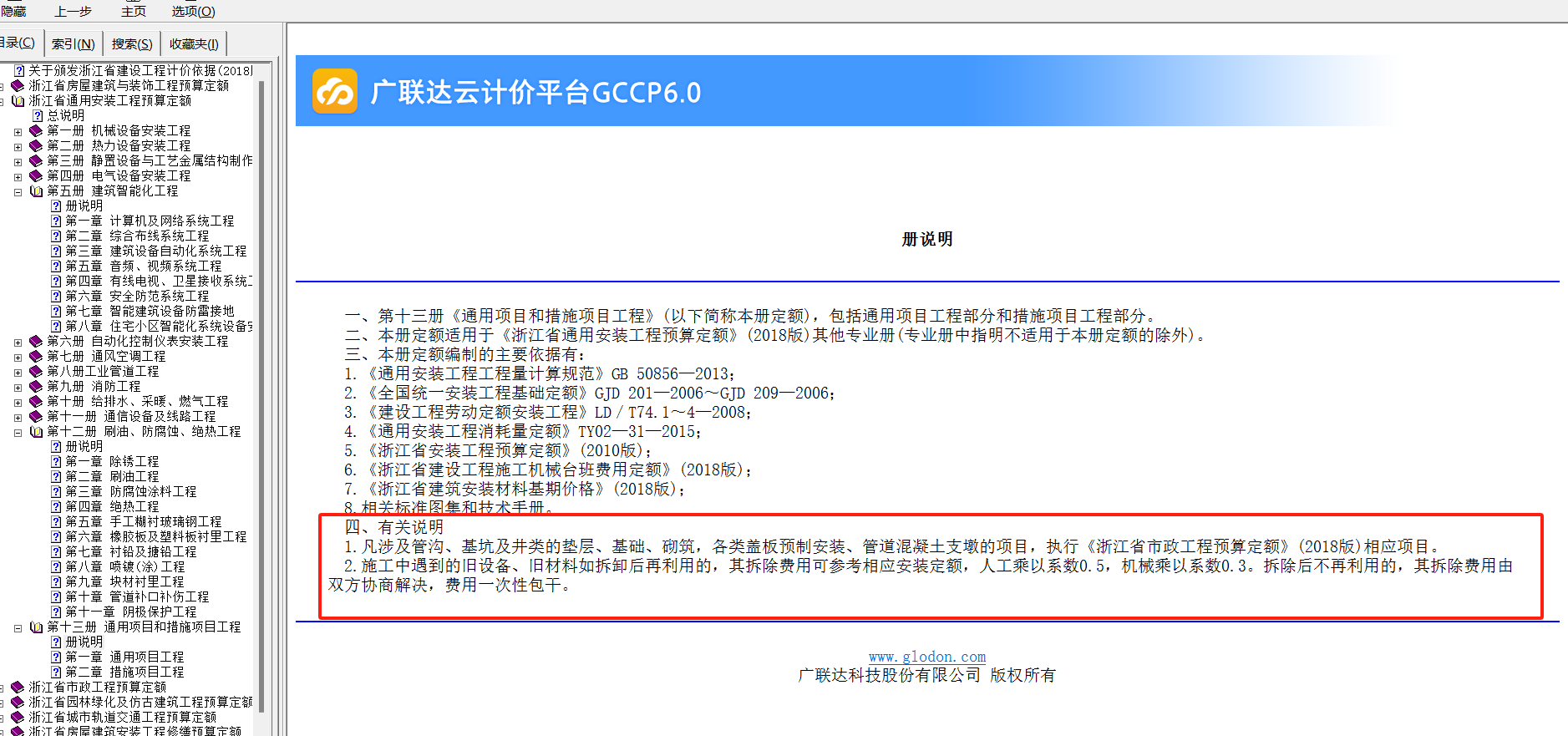Viewport: 1568px width, 736px height.
Task: Click book icon of 第十一册 通信设备
Action: pos(36,416)
